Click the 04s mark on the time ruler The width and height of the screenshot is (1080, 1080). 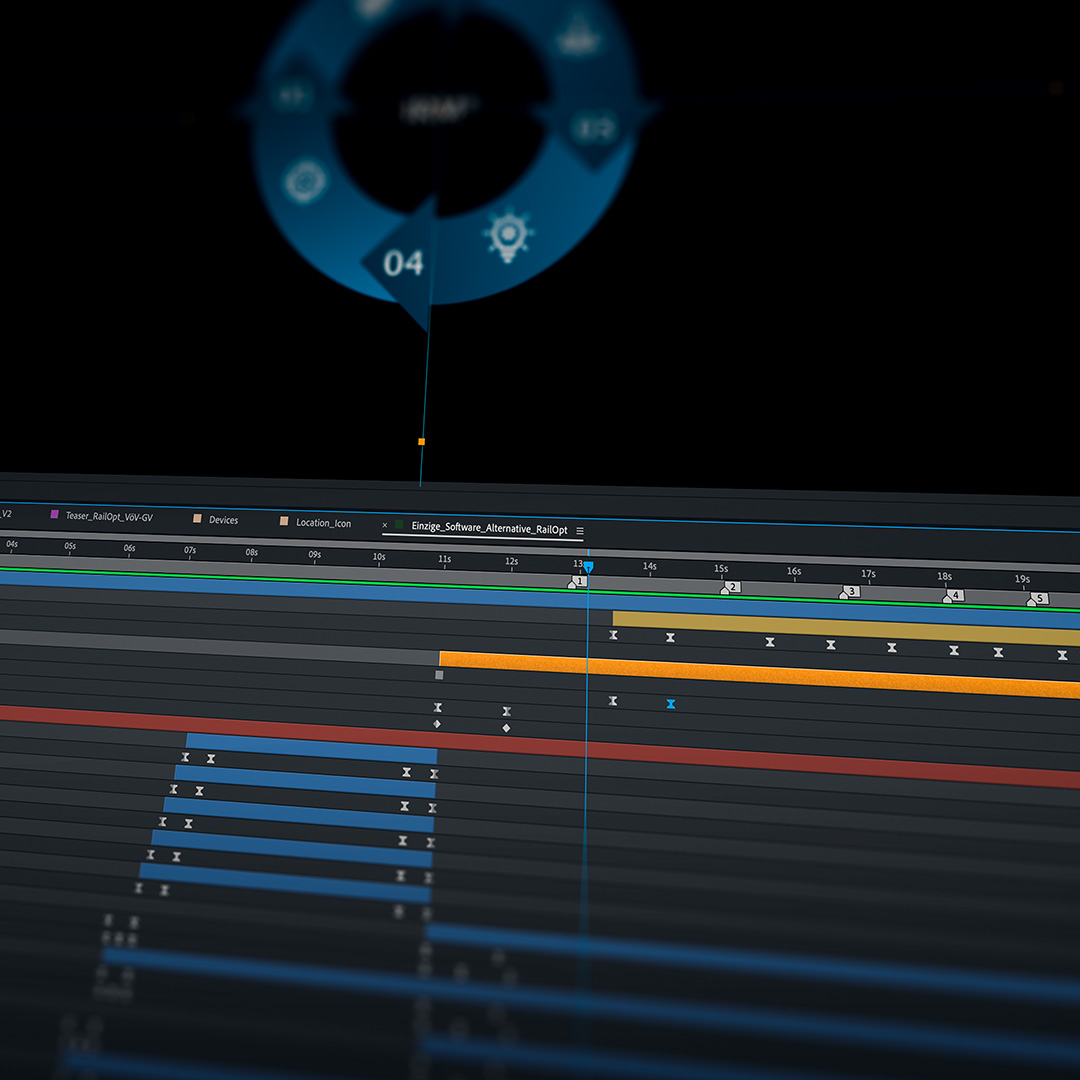[x=12, y=544]
